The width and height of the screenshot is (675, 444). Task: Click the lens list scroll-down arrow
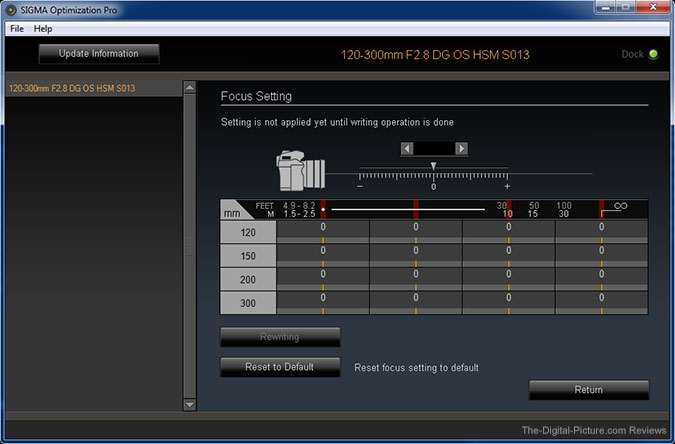click(189, 404)
